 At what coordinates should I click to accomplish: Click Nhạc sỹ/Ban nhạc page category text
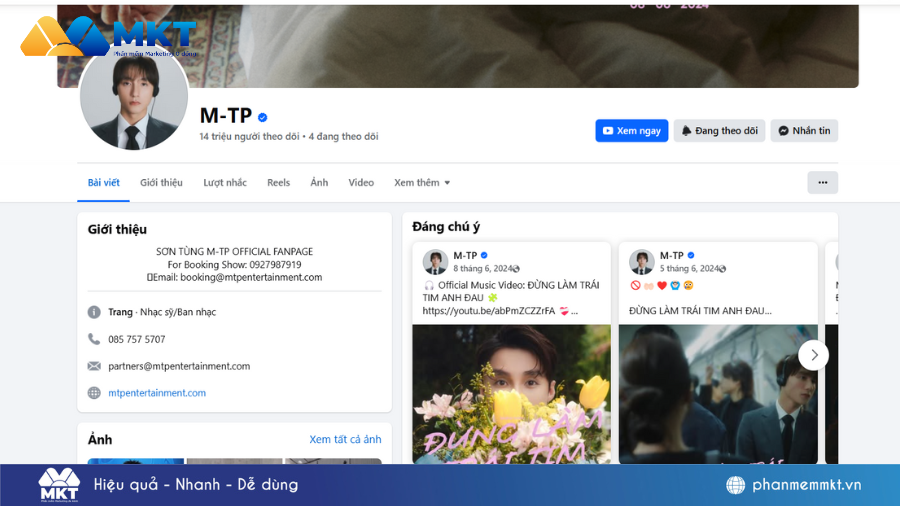178,312
